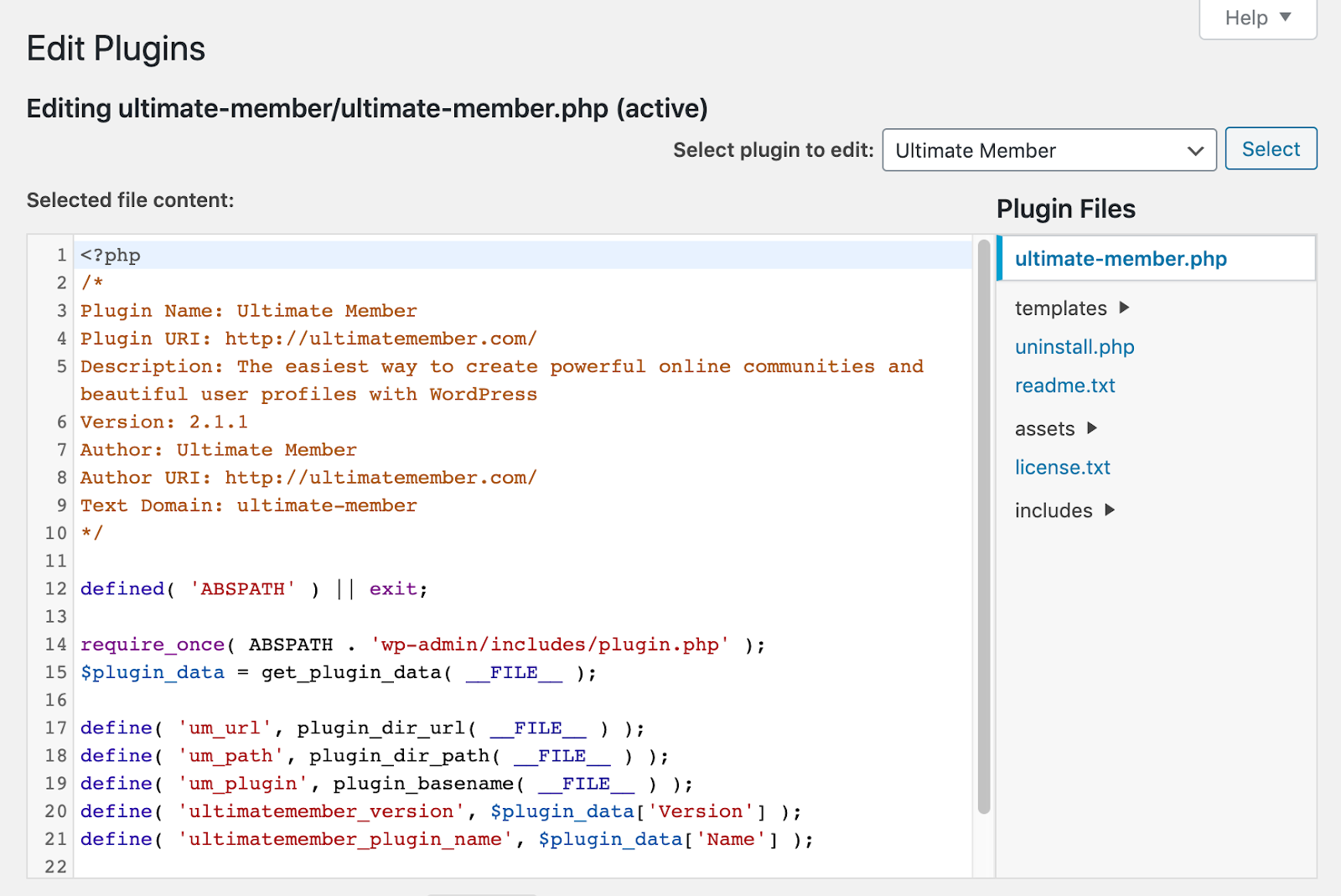1341x896 pixels.
Task: Click the Plugin URI line in code
Action: pos(308,339)
